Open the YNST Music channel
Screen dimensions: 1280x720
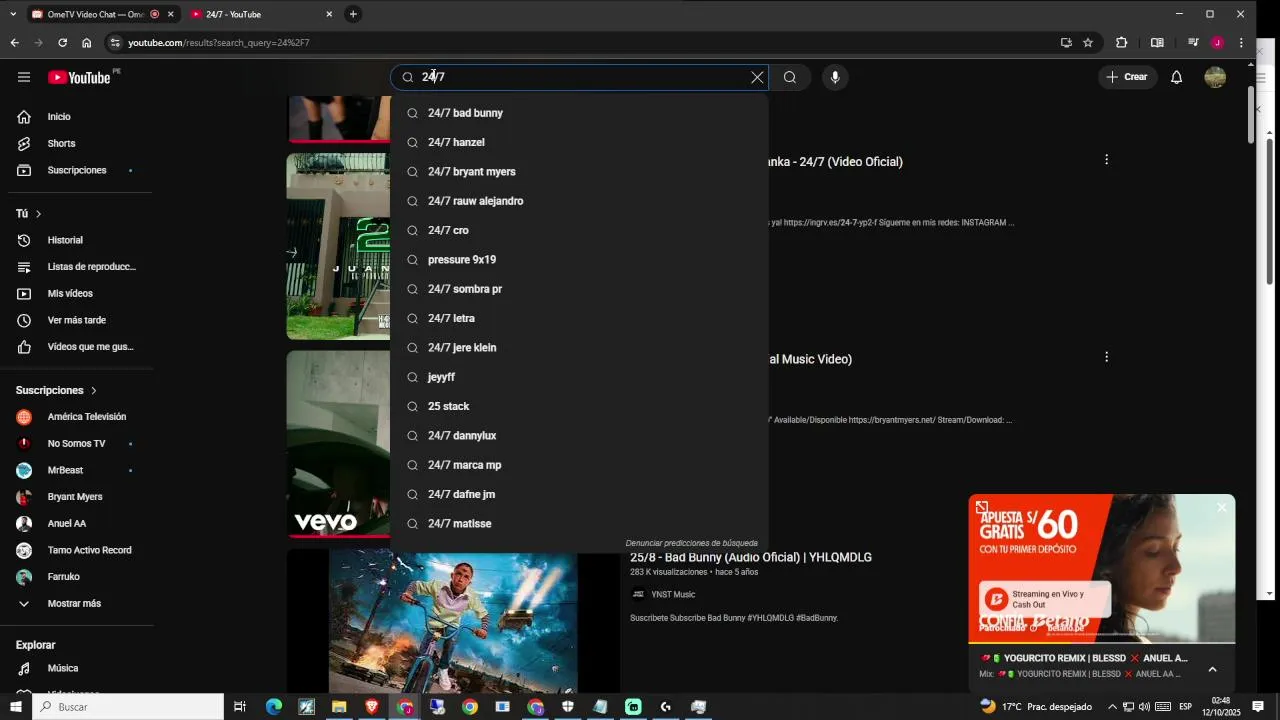[x=673, y=594]
